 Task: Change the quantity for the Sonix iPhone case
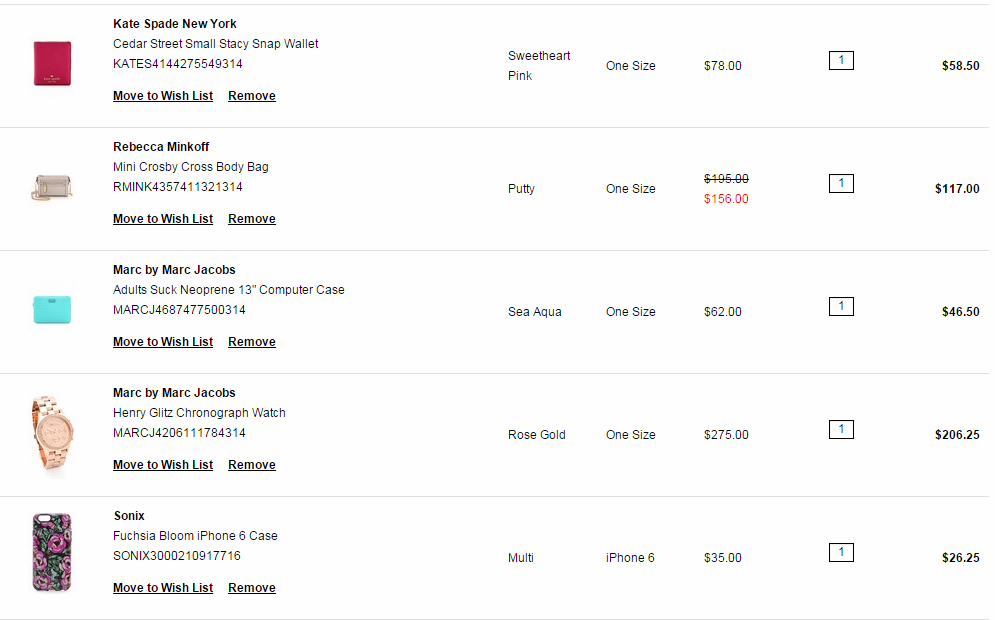pyautogui.click(x=841, y=553)
